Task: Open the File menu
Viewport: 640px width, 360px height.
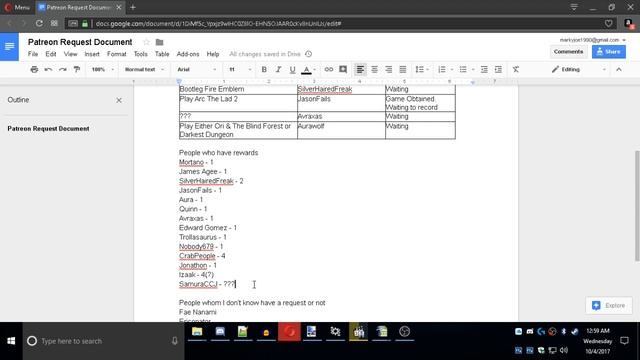Action: 33,54
